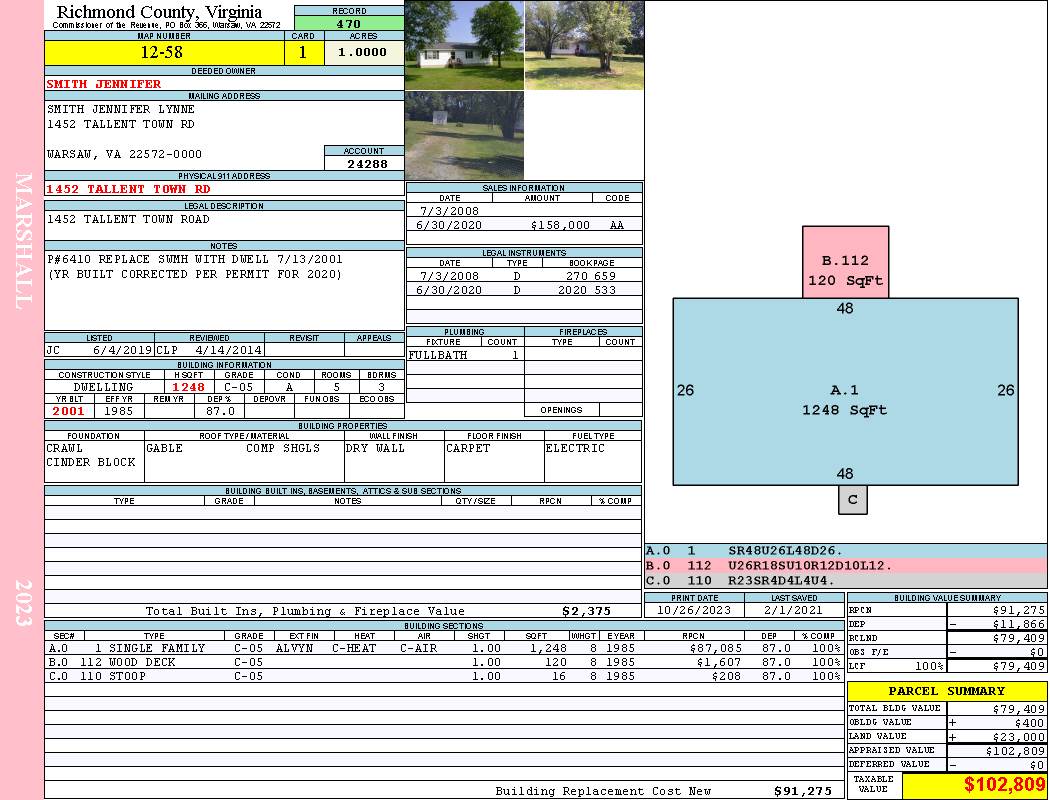Click WOOD DECK building section row
1050x800 pixels.
click(x=445, y=662)
